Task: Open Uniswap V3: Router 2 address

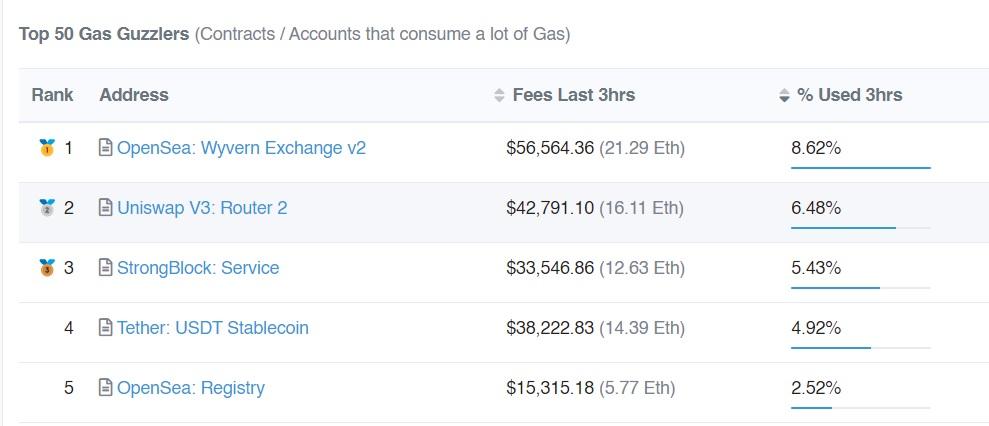Action: click(x=202, y=208)
